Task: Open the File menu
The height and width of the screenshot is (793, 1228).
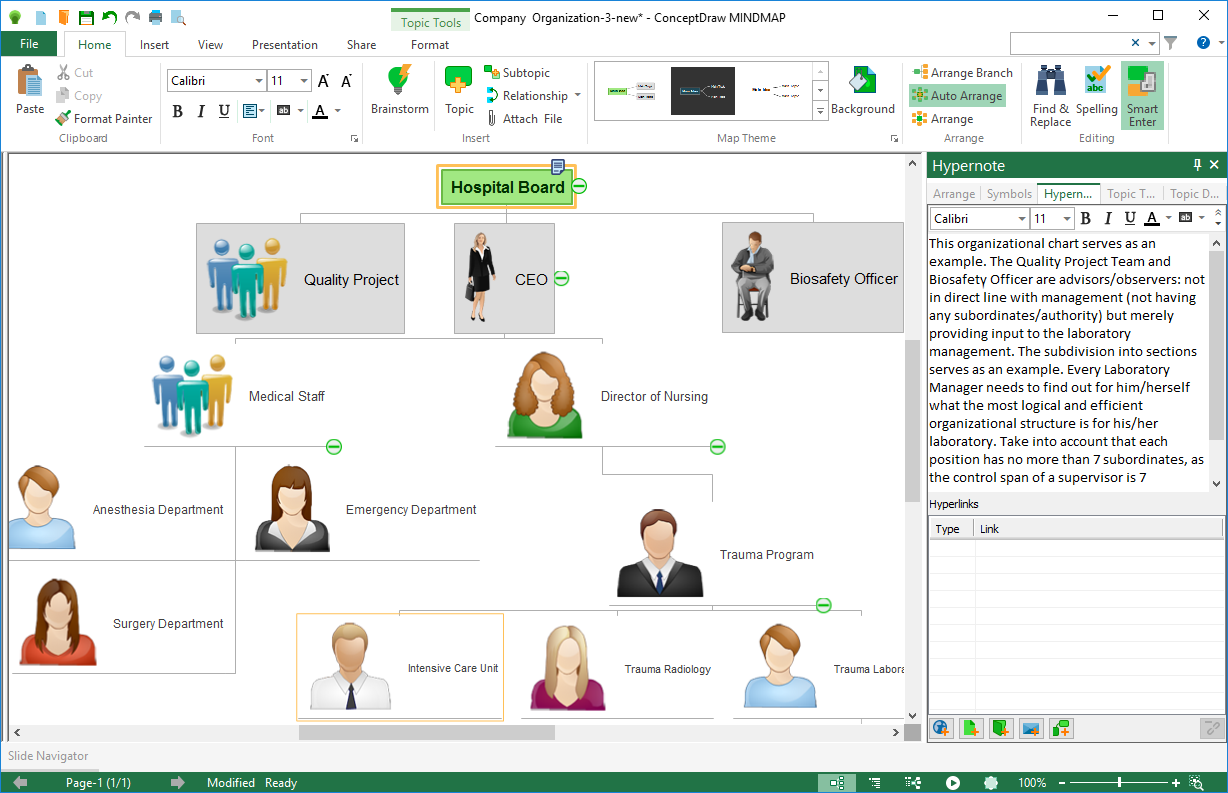Action: click(30, 44)
